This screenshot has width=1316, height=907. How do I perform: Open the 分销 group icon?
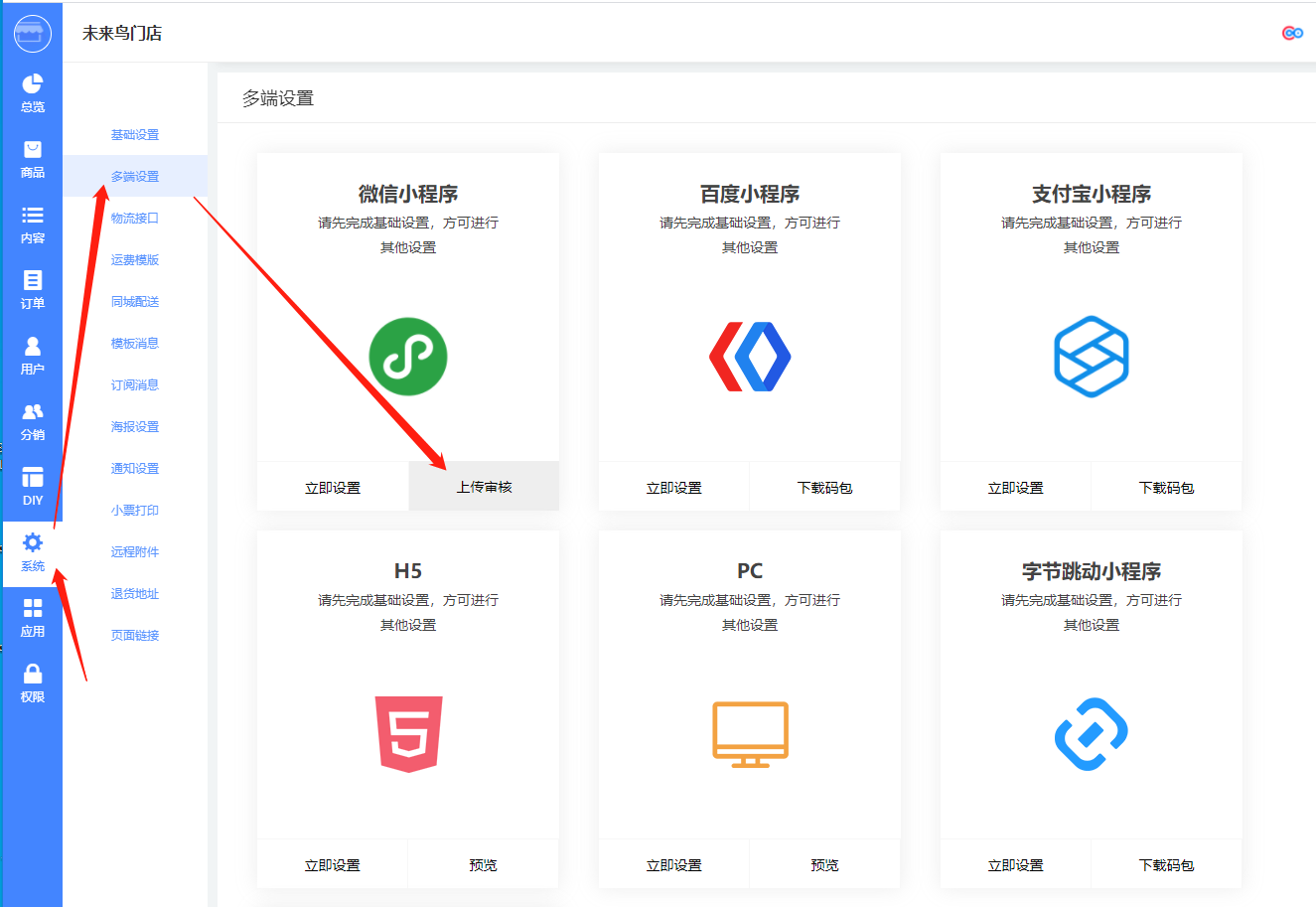(x=33, y=411)
